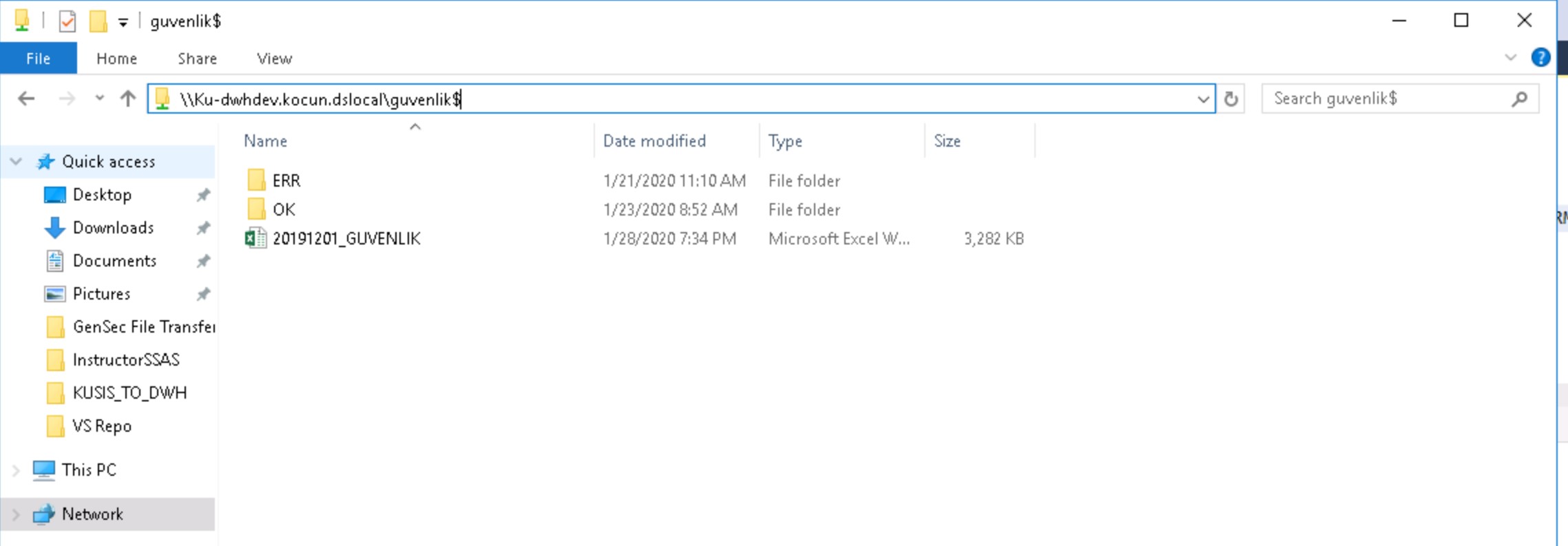Click in the Search guvenlik$ field

pos(1384,99)
